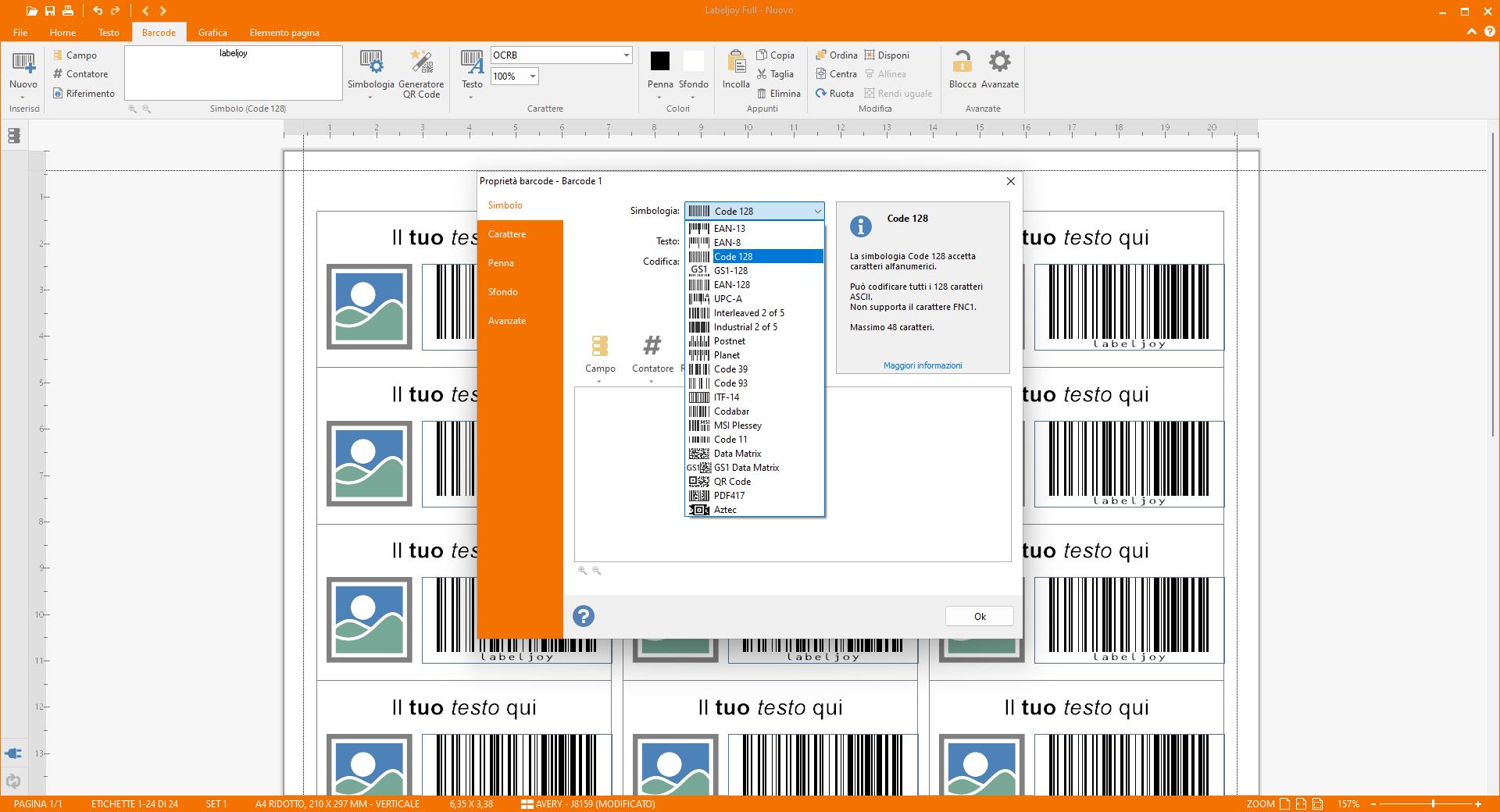Center element with Centra

tap(836, 74)
